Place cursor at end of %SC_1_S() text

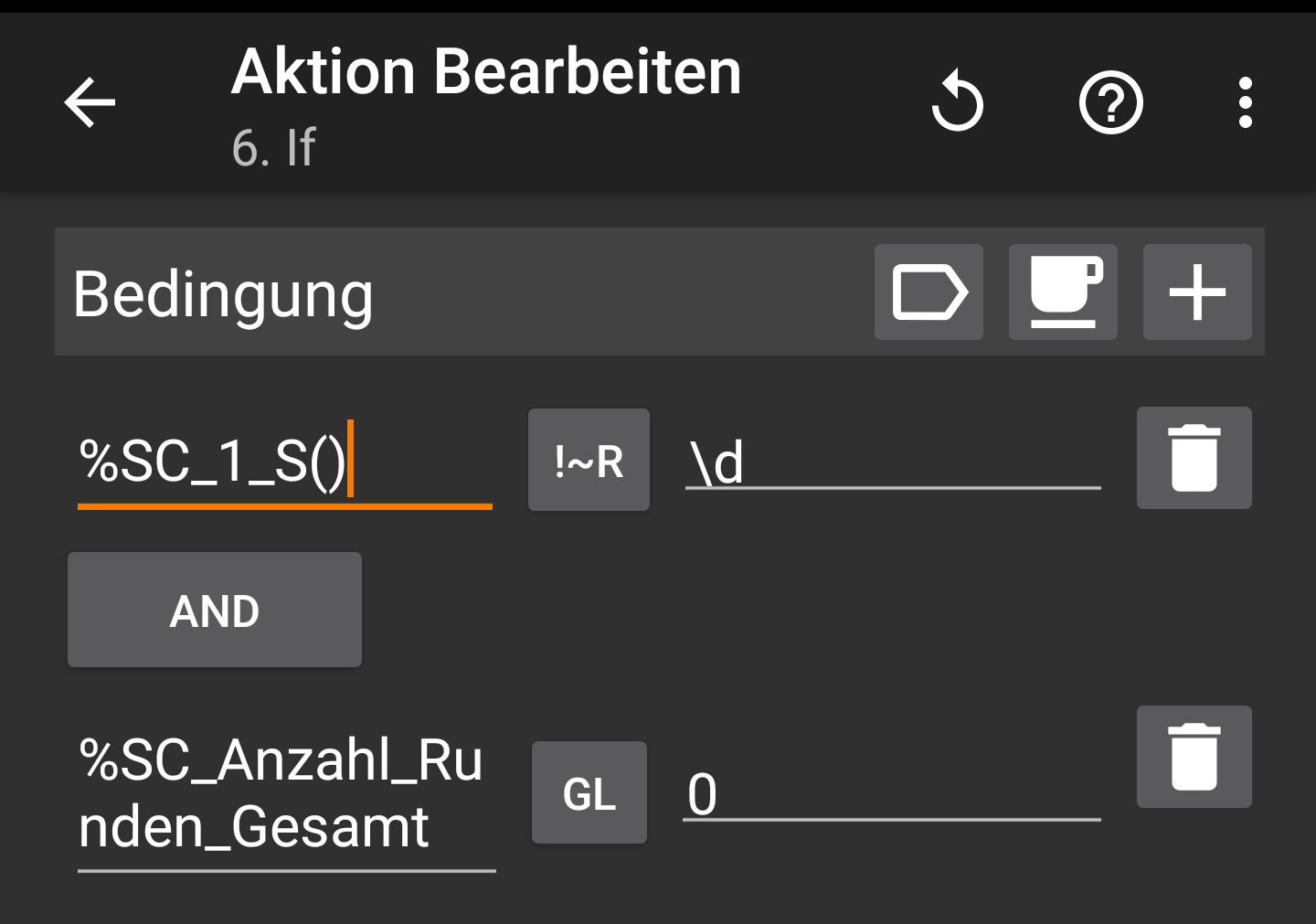(349, 460)
